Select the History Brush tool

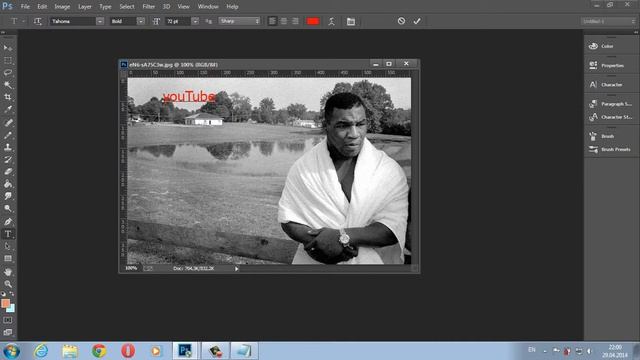[x=8, y=159]
